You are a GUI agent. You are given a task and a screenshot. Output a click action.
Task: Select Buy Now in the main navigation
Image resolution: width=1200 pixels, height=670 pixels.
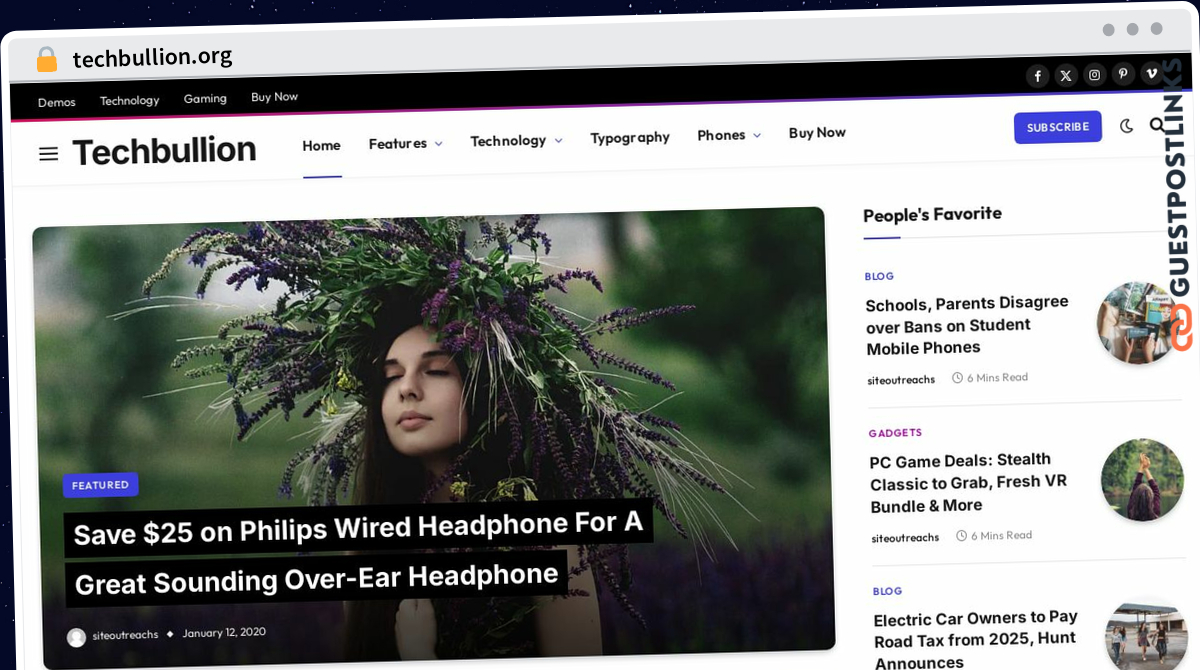pos(817,133)
